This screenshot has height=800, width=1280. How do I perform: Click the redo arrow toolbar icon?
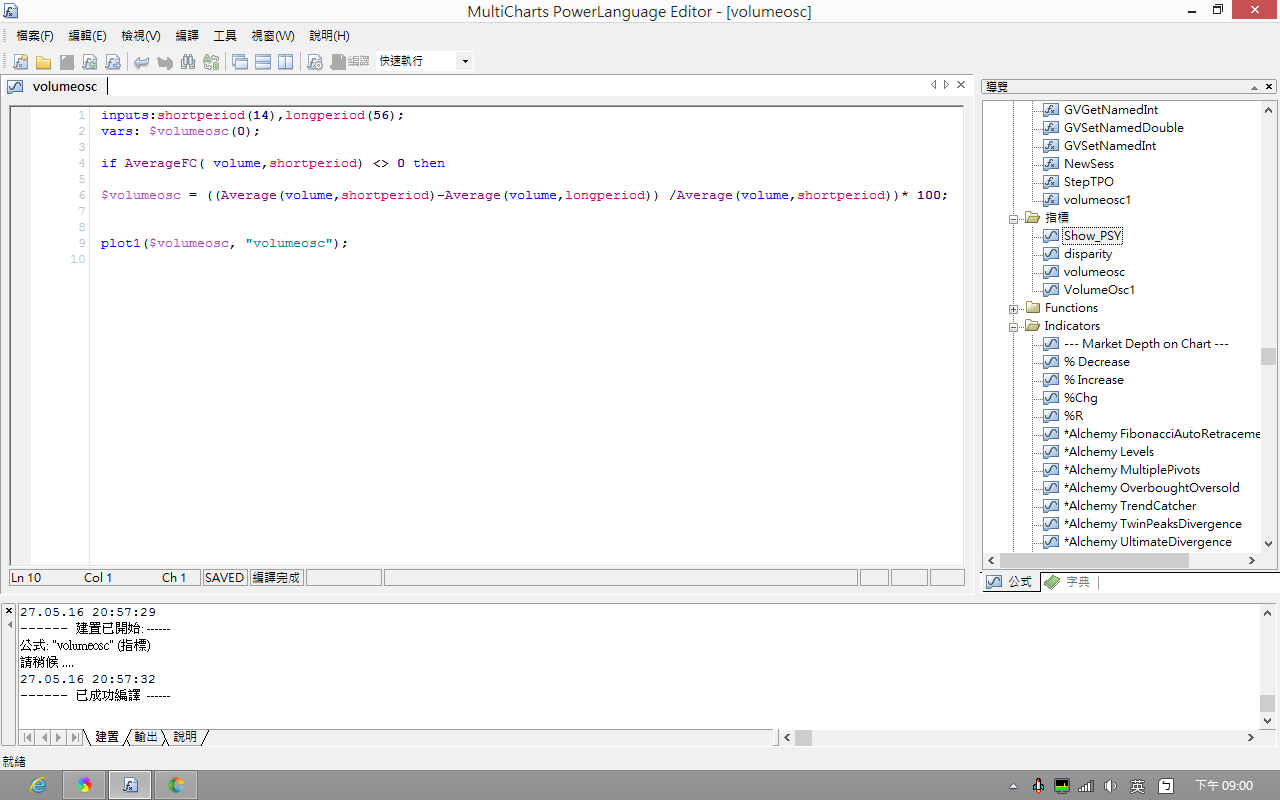[x=165, y=62]
